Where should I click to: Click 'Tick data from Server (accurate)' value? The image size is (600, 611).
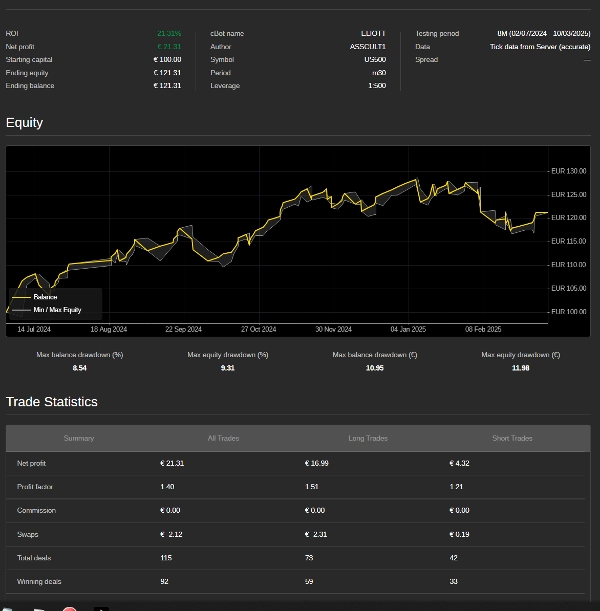click(x=540, y=47)
